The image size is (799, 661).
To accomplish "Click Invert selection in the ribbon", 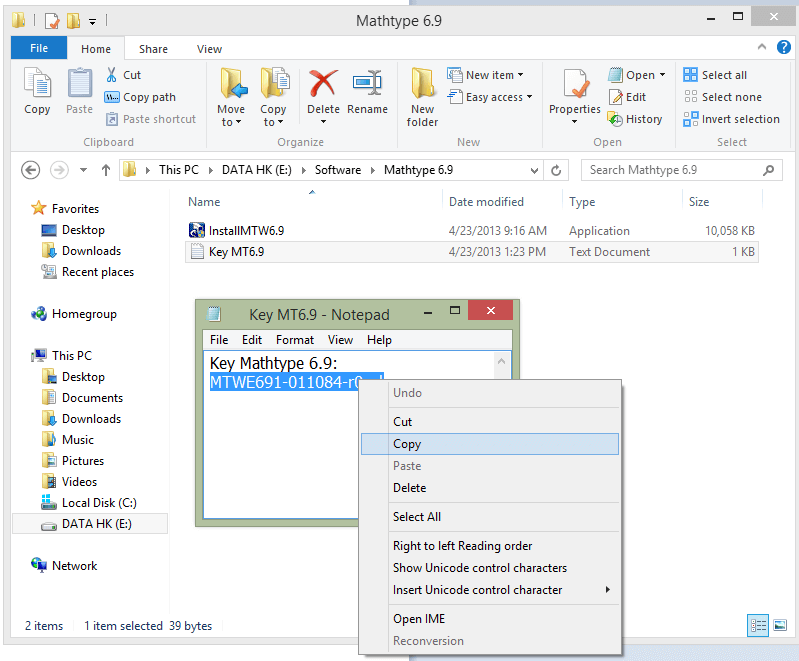I will click(x=731, y=119).
